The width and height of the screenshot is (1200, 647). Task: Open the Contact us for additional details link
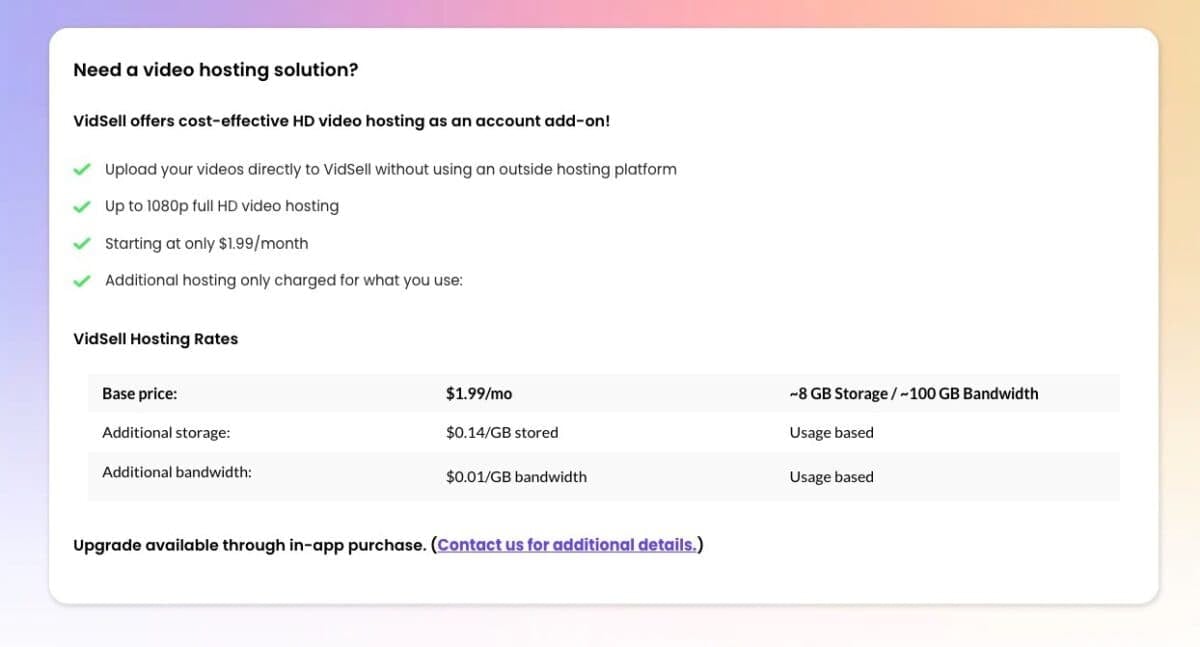[566, 544]
